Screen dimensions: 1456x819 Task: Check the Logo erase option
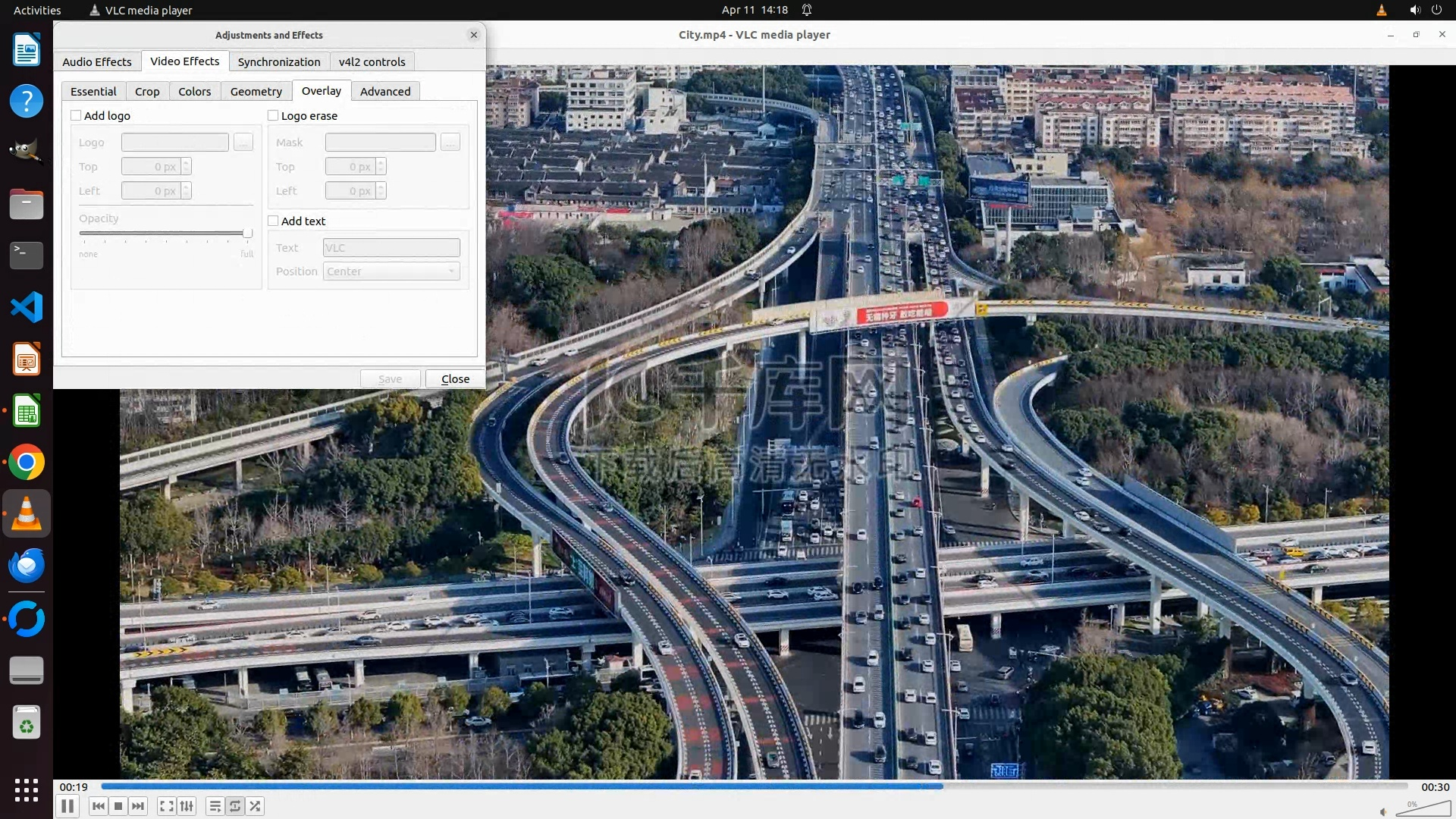click(x=273, y=115)
